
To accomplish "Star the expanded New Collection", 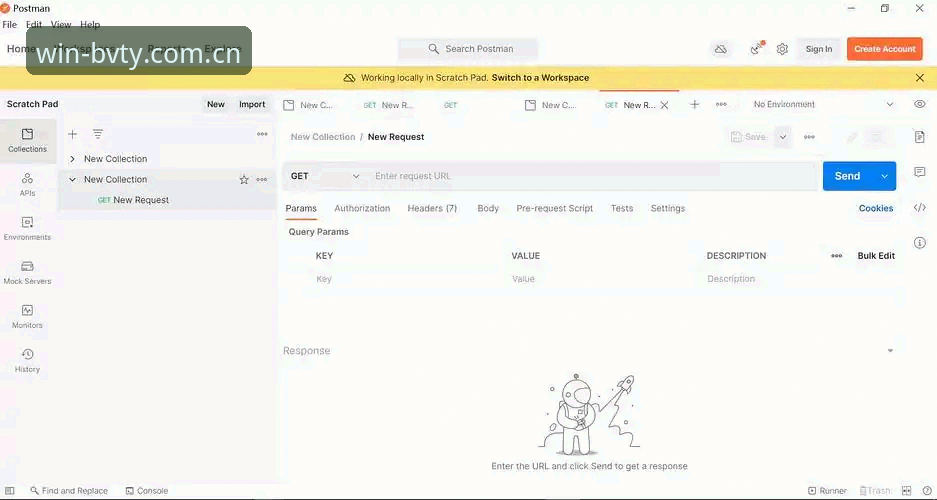I will tap(244, 179).
